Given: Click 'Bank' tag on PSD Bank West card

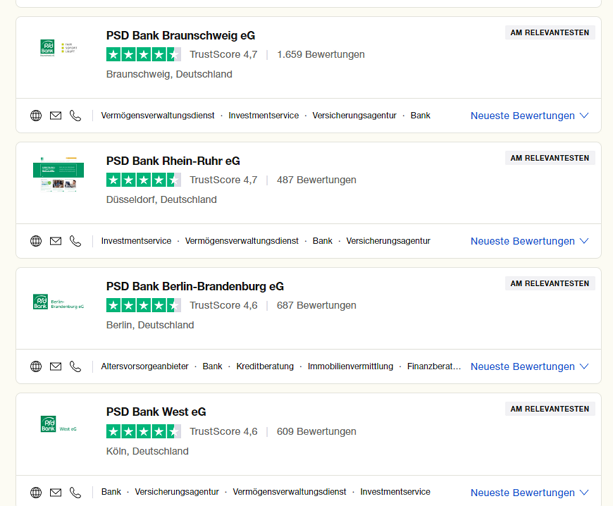Looking at the screenshot, I should point(111,492).
